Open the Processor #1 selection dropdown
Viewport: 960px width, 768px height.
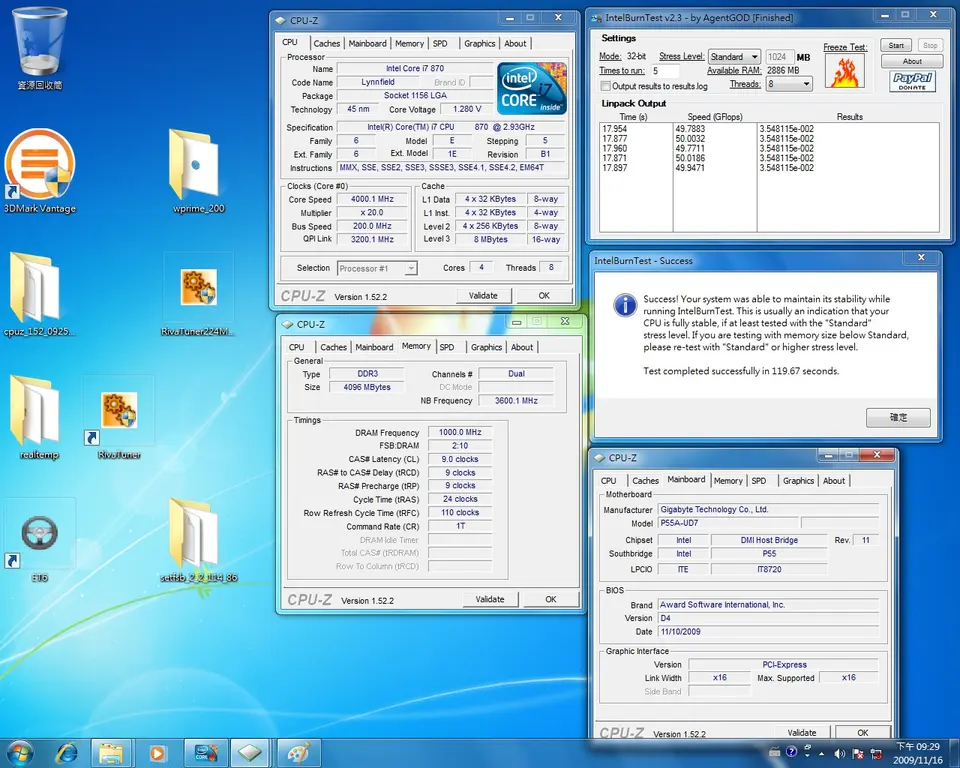pyautogui.click(x=377, y=268)
